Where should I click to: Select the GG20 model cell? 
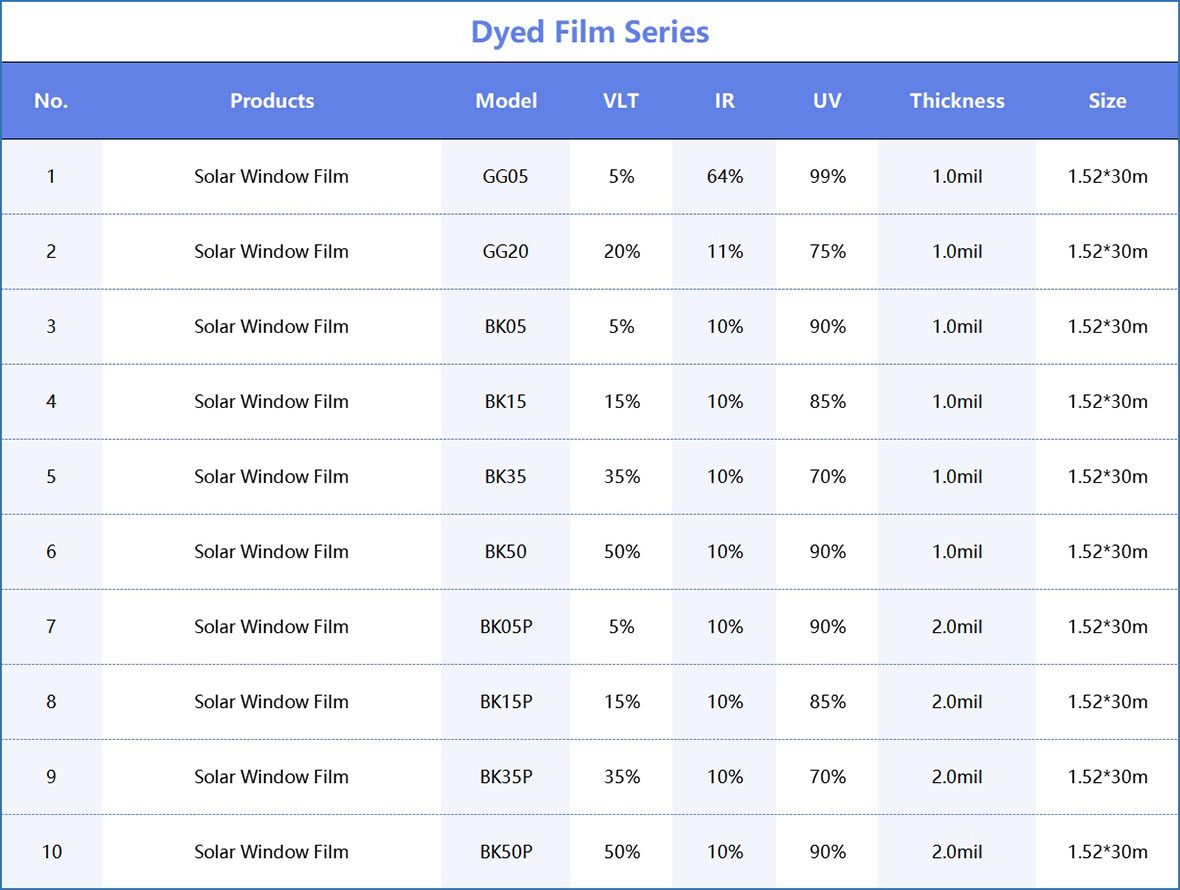pos(506,252)
